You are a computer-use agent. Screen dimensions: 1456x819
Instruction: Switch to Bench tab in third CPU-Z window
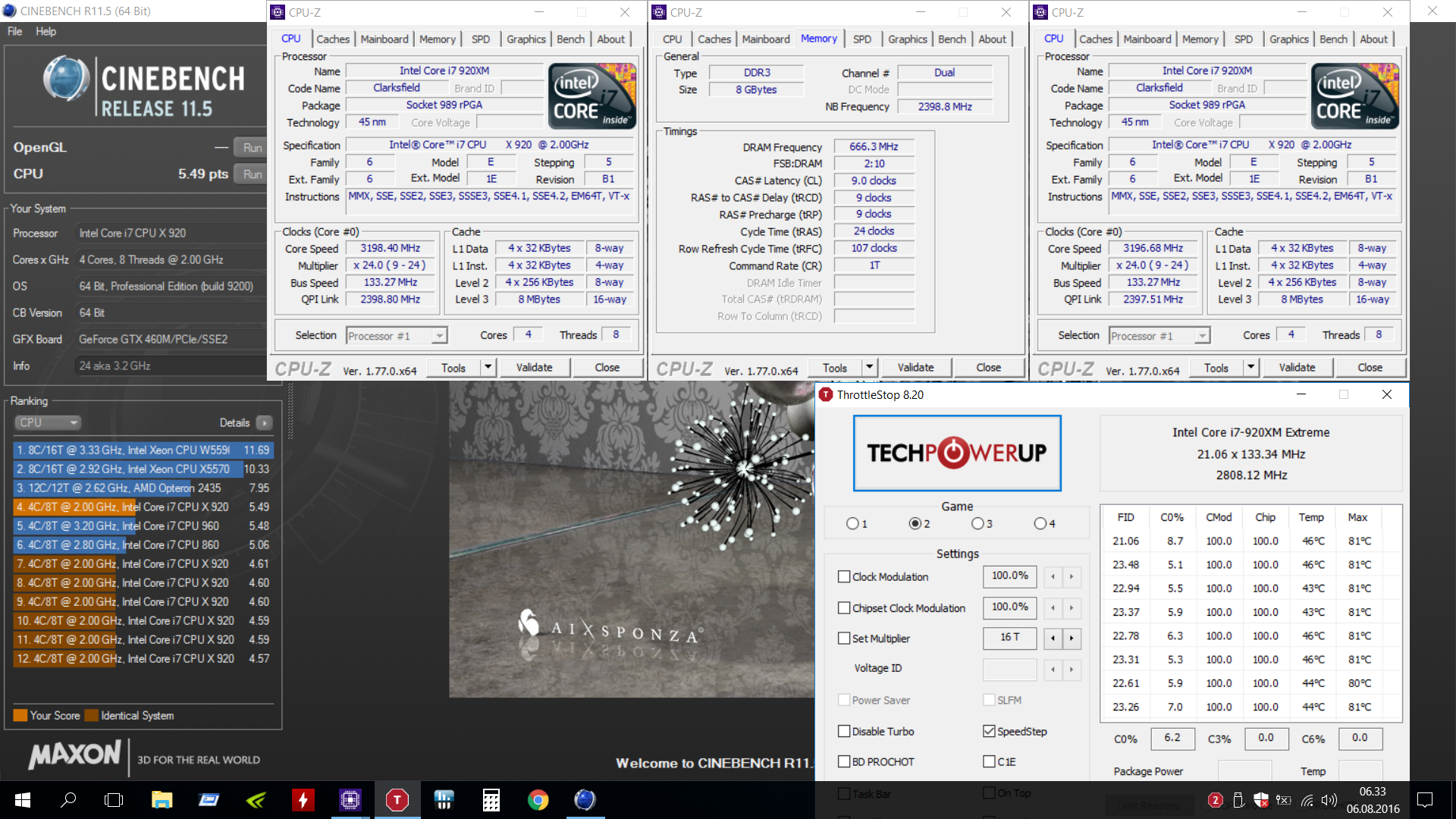coord(1333,39)
